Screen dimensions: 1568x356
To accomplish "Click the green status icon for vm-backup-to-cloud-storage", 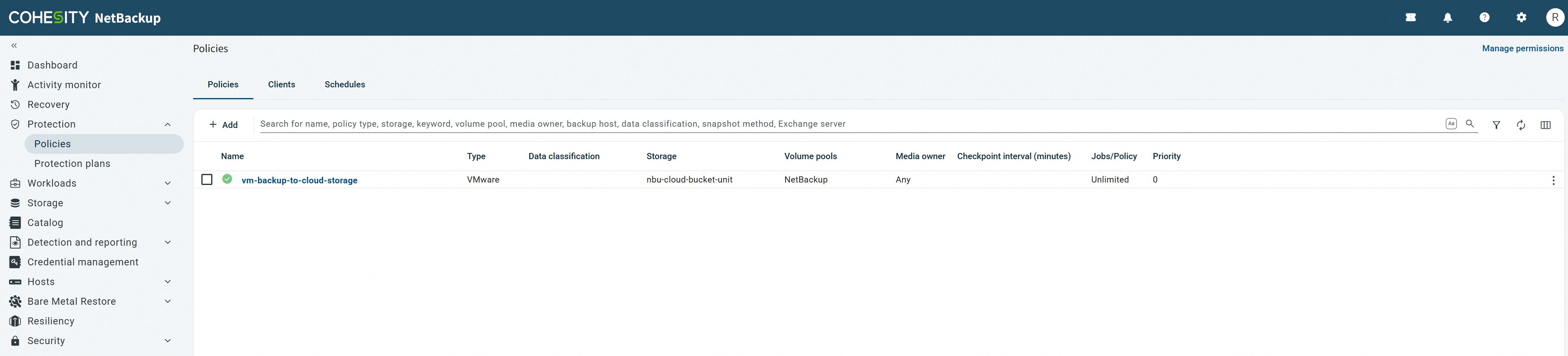I will (227, 179).
